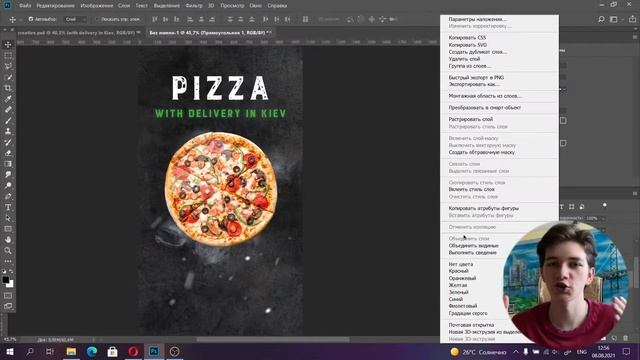Select the Gradient tool
The width and height of the screenshot is (640, 360).
pyautogui.click(x=8, y=164)
